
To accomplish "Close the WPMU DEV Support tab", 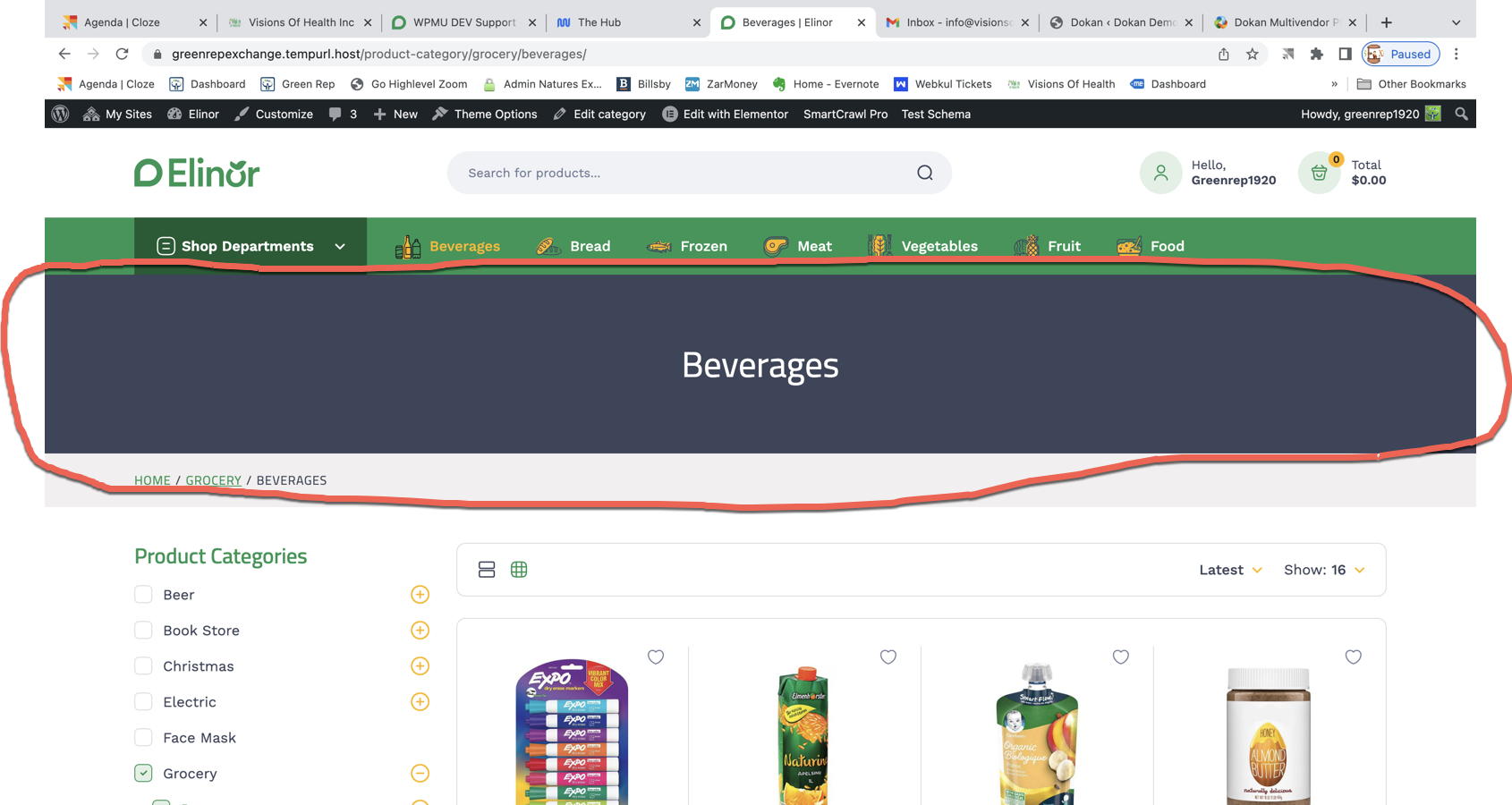I will coord(533,22).
